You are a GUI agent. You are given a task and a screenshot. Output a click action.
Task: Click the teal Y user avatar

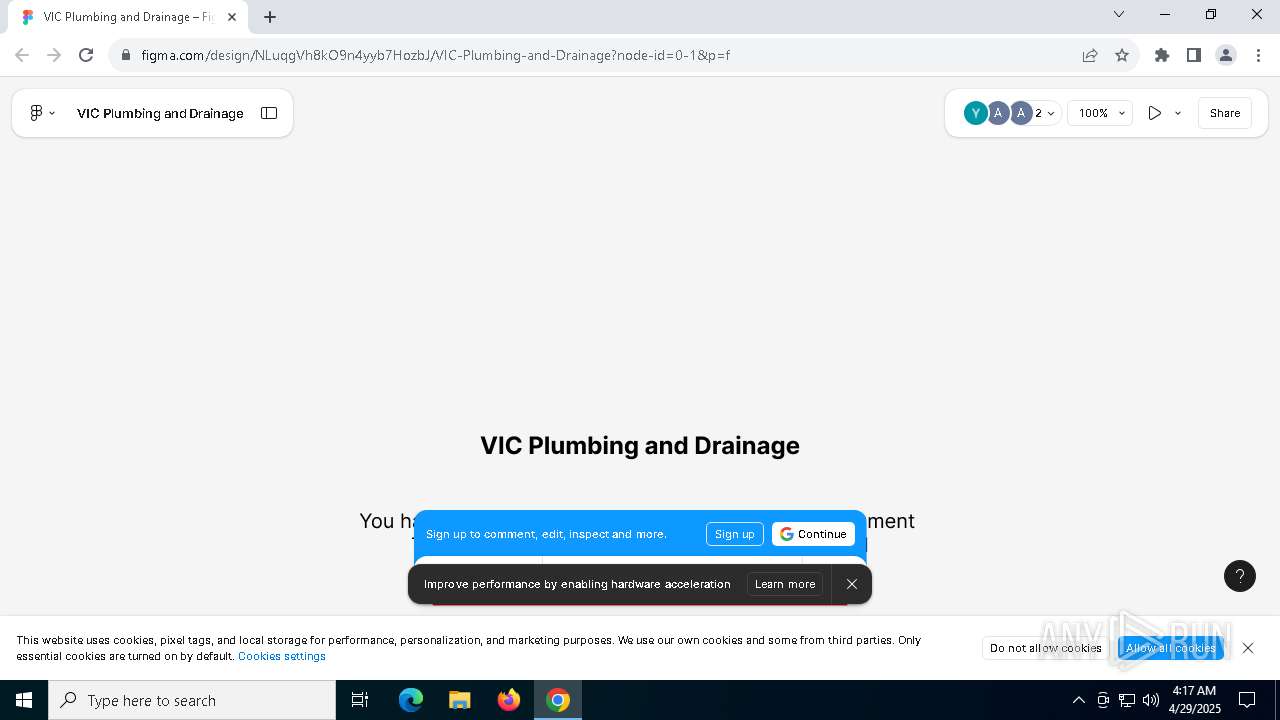[x=975, y=113]
